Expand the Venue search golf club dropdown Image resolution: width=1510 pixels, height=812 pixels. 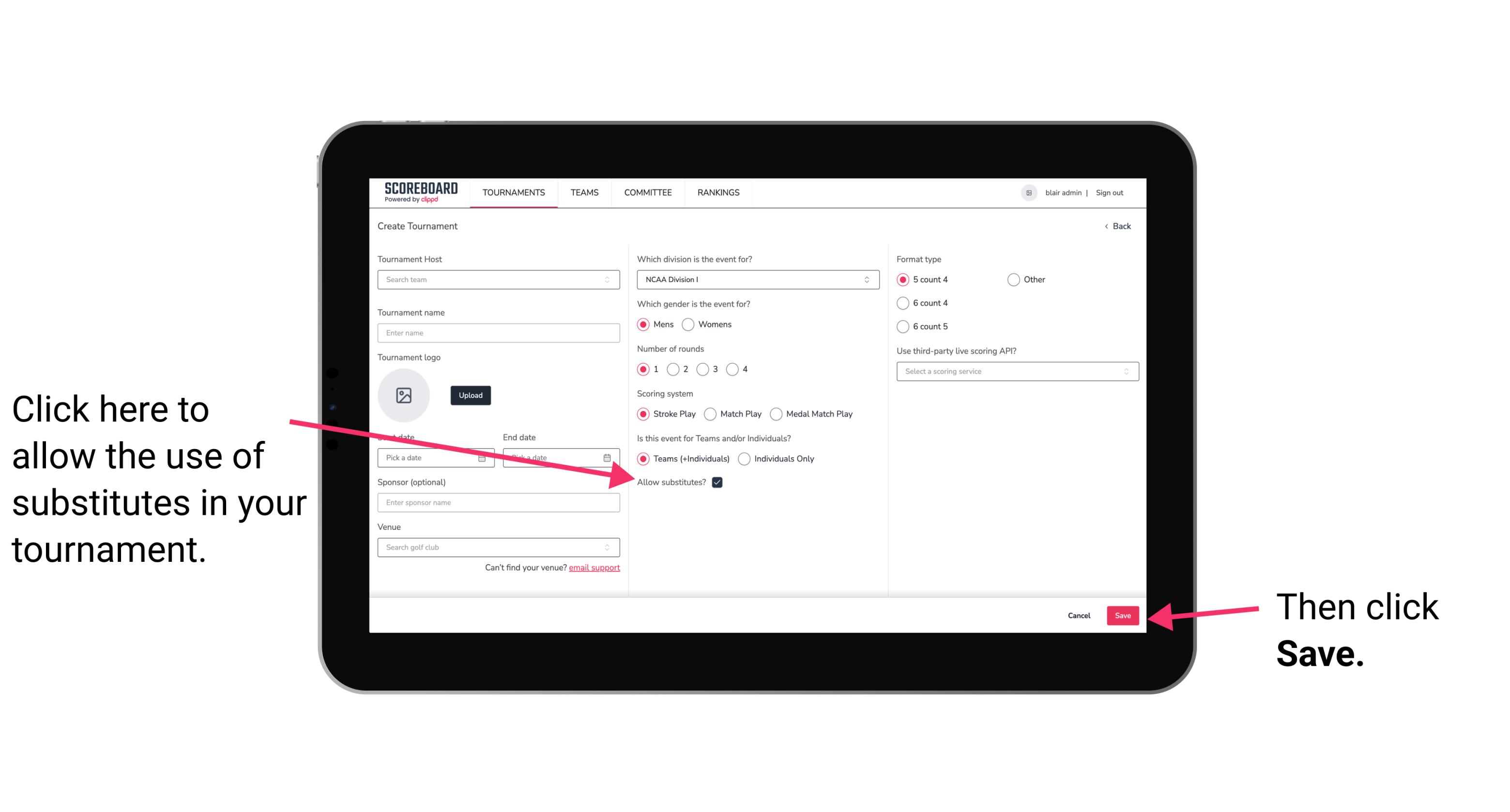coord(611,547)
